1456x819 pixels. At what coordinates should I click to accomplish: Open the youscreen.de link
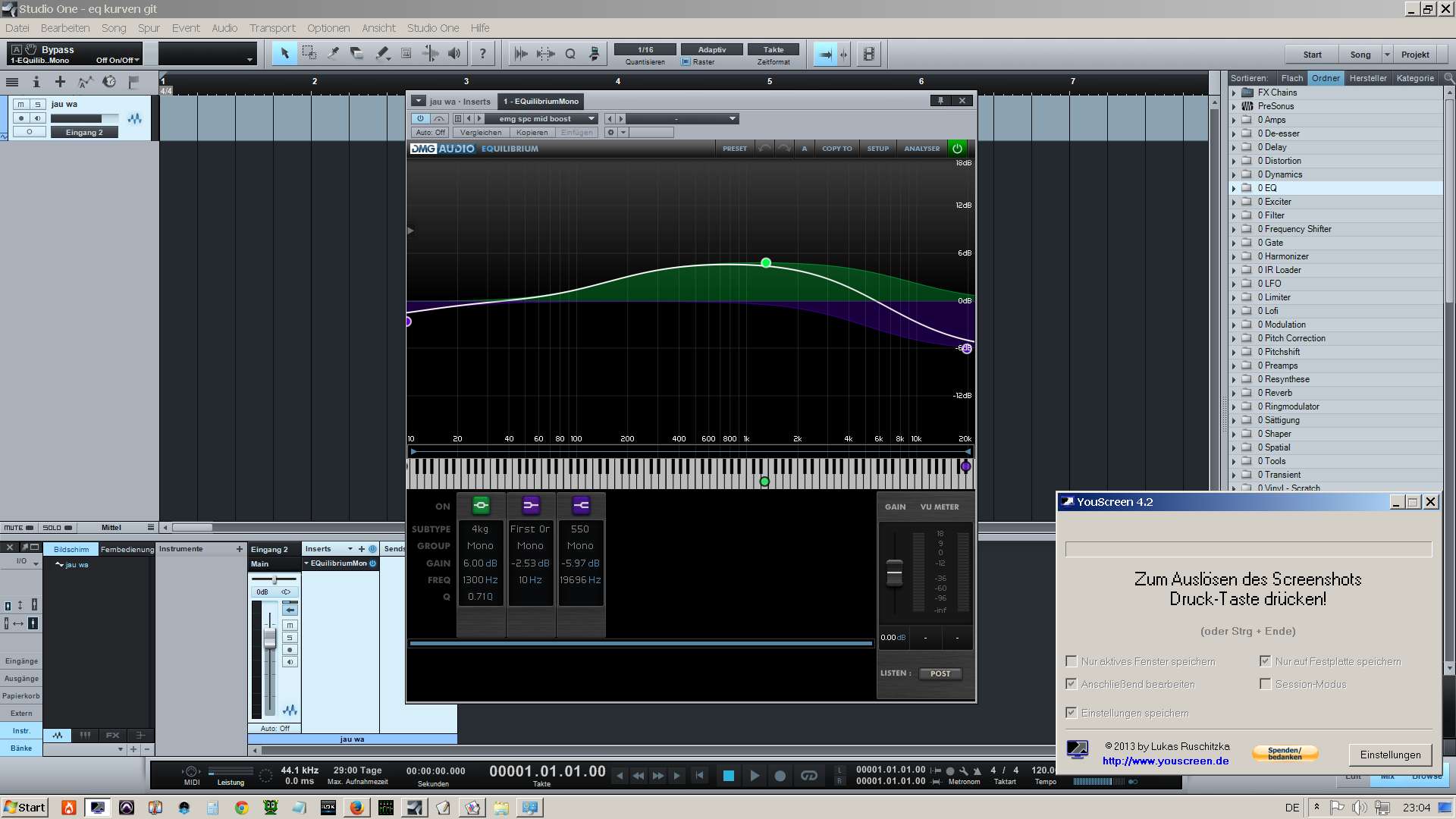click(x=1166, y=761)
